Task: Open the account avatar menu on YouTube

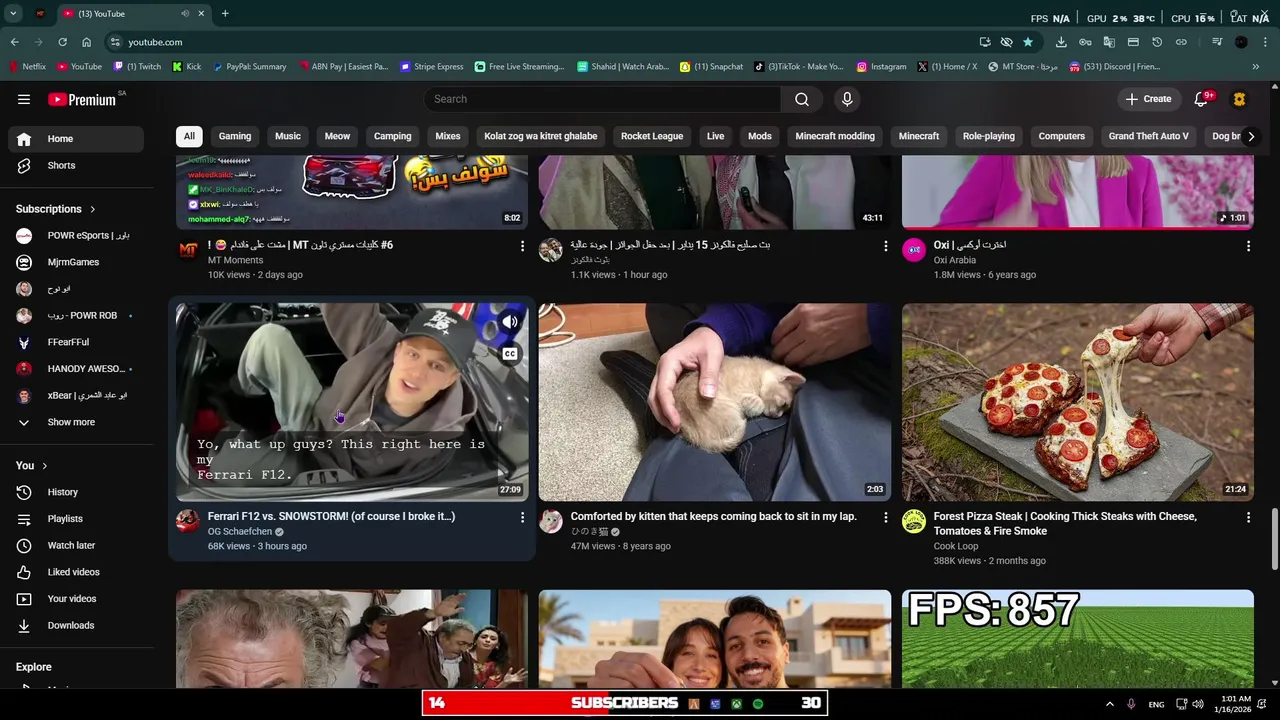Action: coord(1240,99)
